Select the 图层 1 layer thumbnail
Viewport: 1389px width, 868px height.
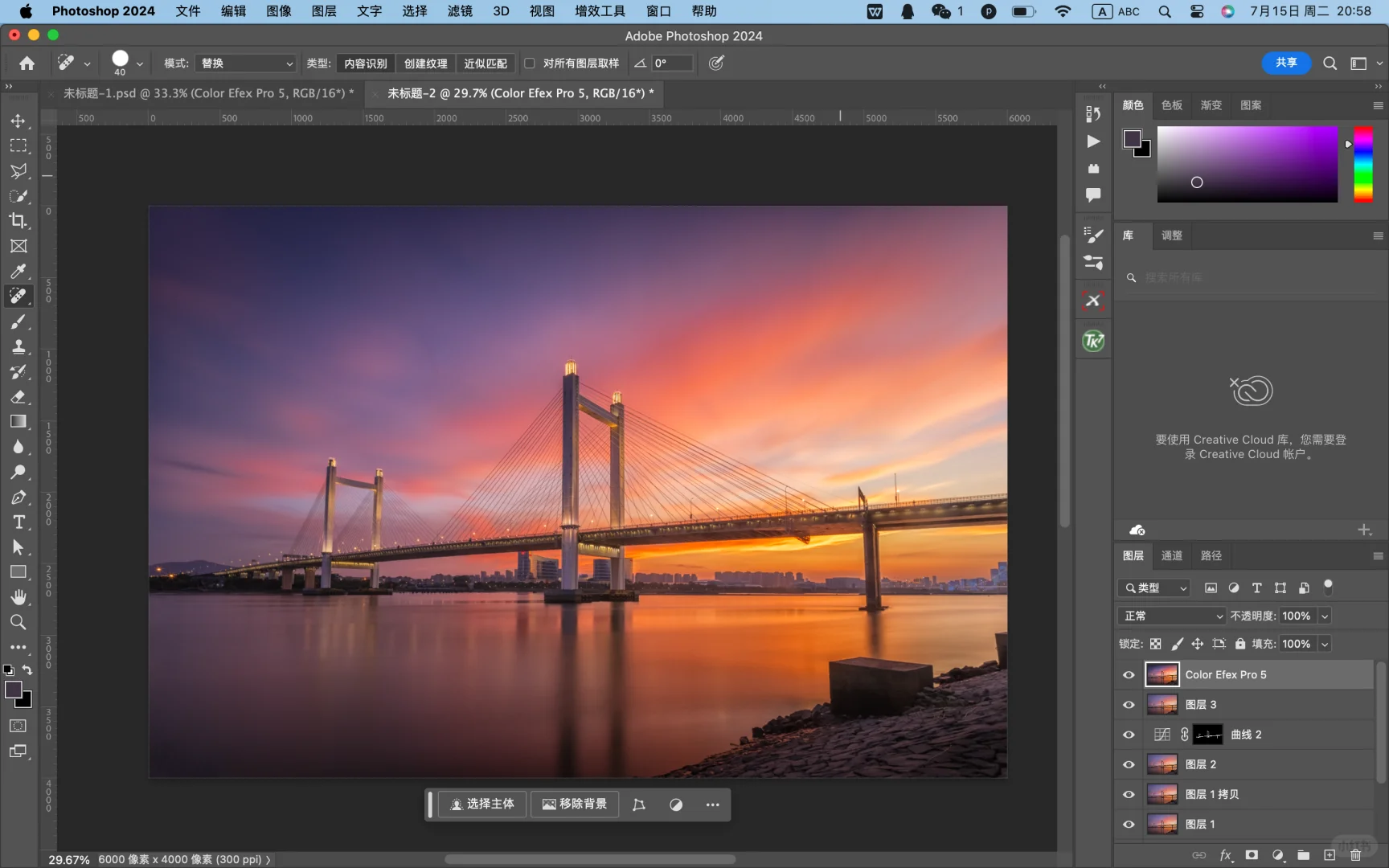pyautogui.click(x=1162, y=824)
